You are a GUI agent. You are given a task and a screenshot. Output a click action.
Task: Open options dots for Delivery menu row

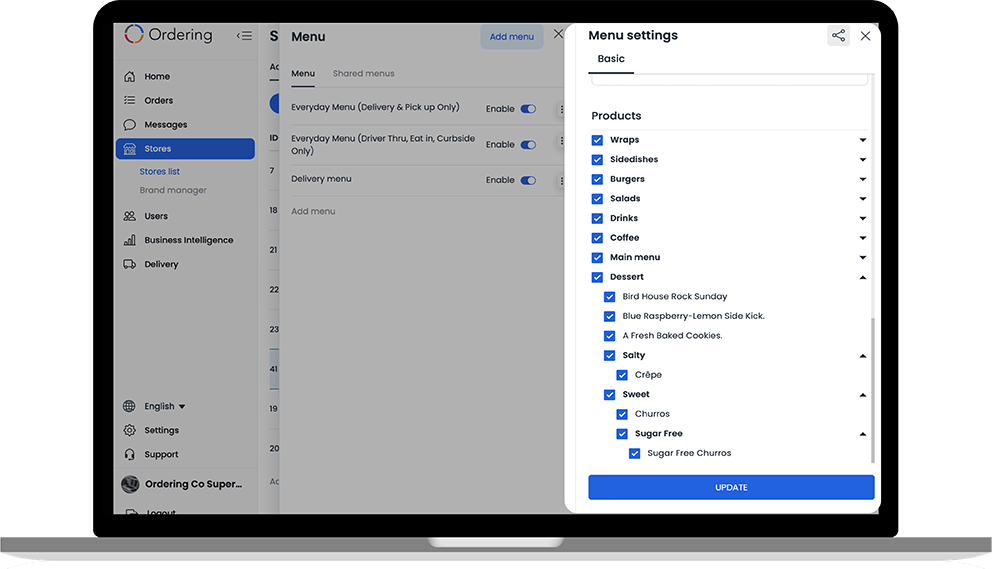[x=561, y=181]
